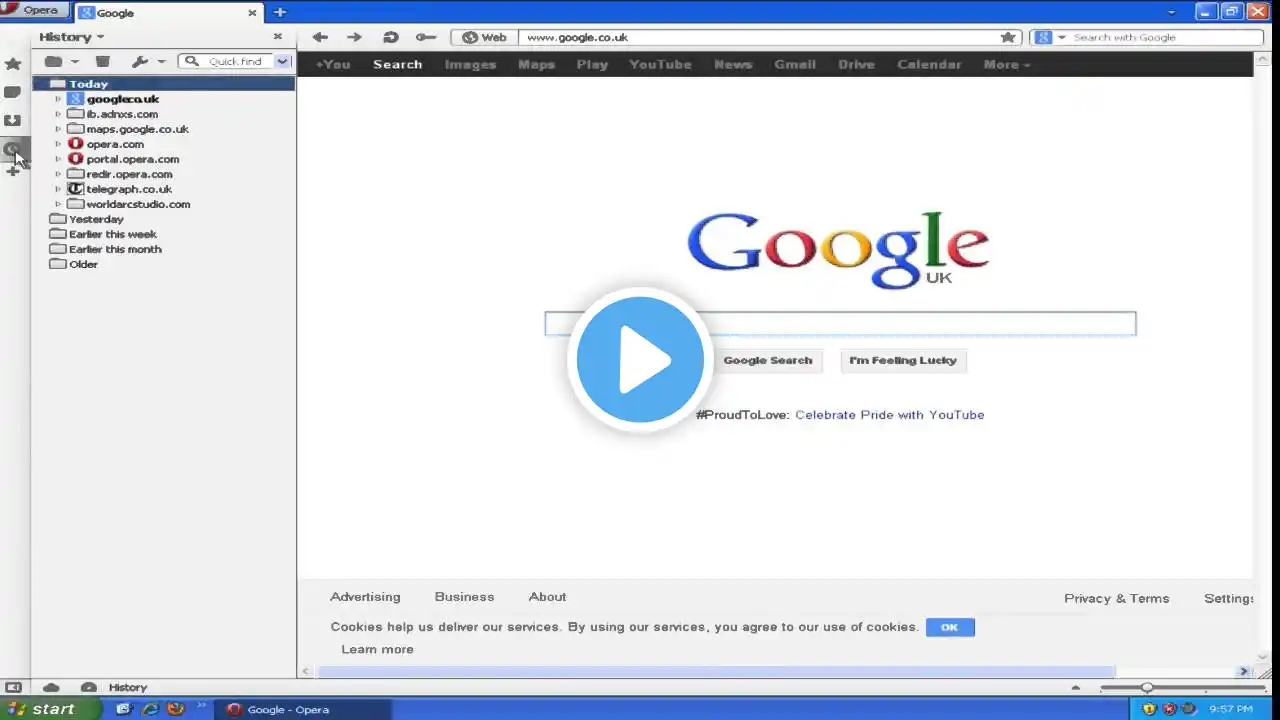Click the Web globe badge in address bar

pyautogui.click(x=484, y=37)
